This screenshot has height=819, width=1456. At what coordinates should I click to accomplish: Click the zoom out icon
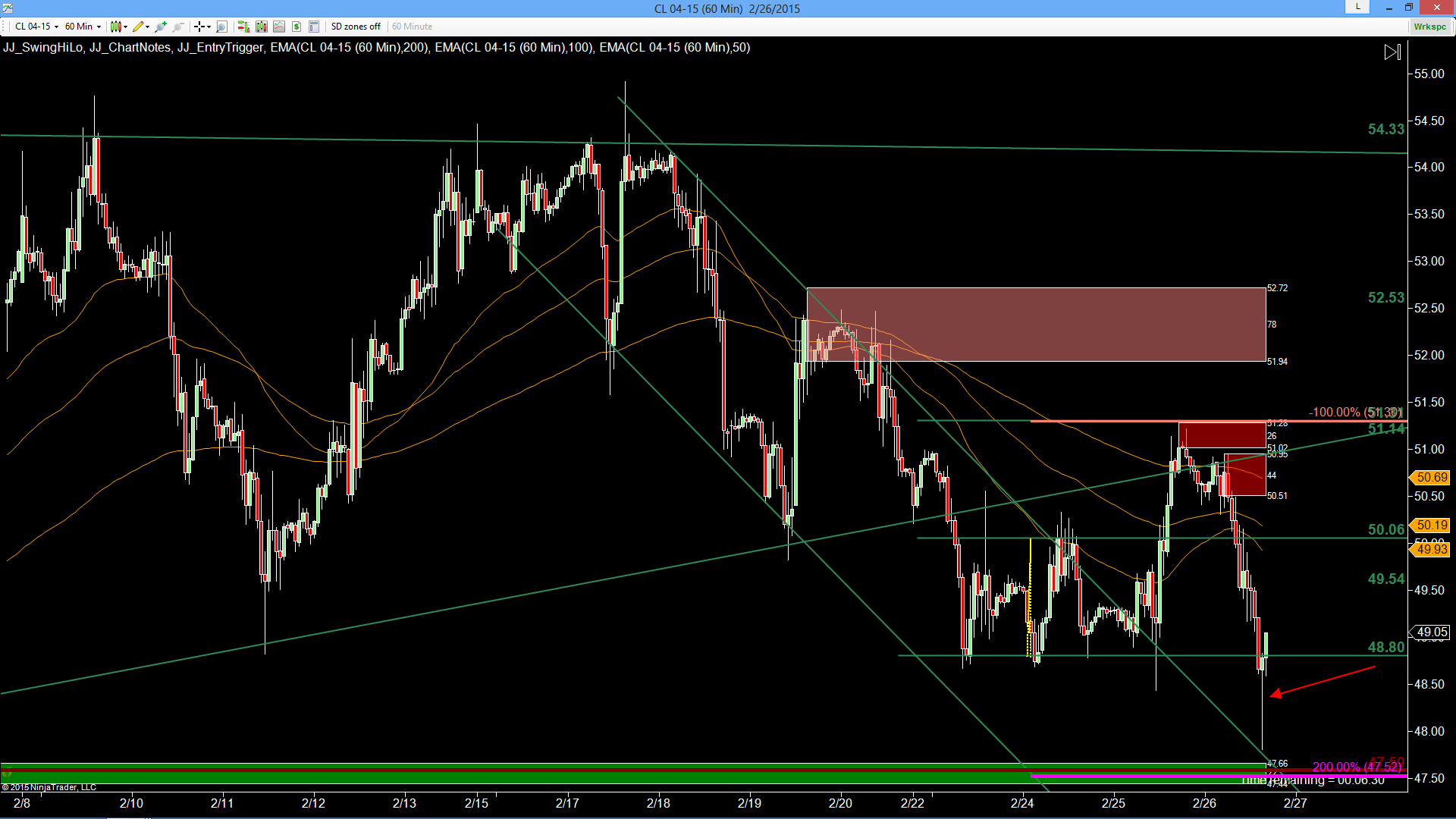pyautogui.click(x=178, y=27)
